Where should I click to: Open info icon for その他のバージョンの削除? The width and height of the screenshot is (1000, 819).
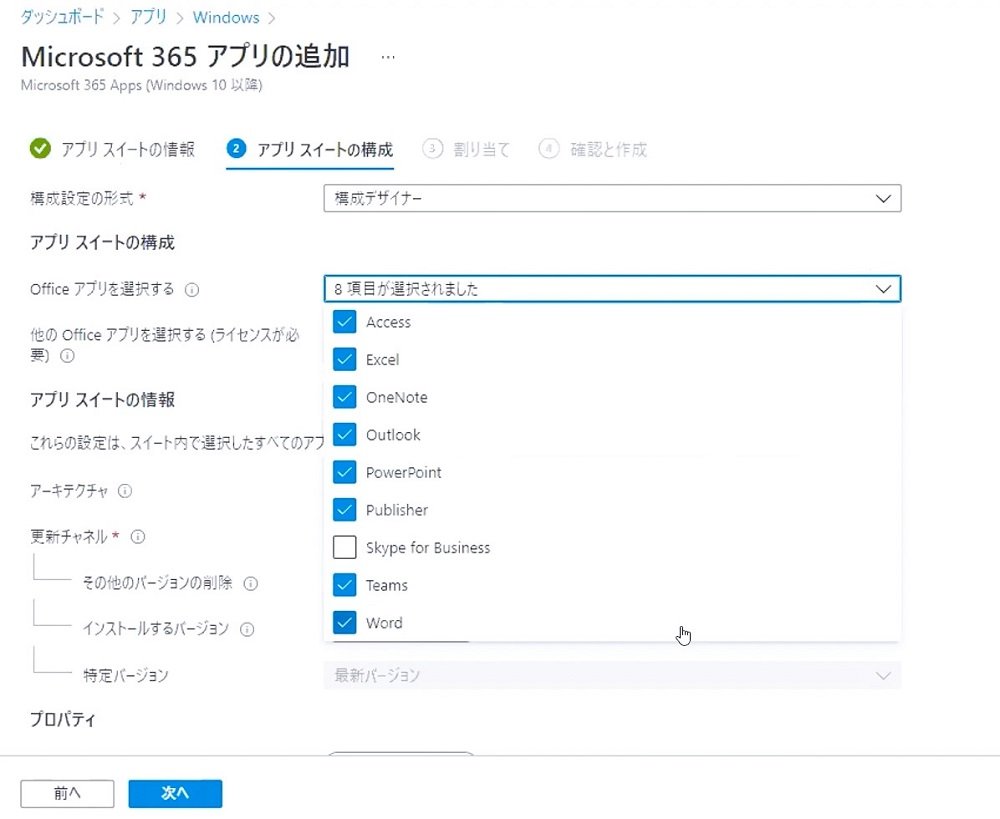point(251,584)
